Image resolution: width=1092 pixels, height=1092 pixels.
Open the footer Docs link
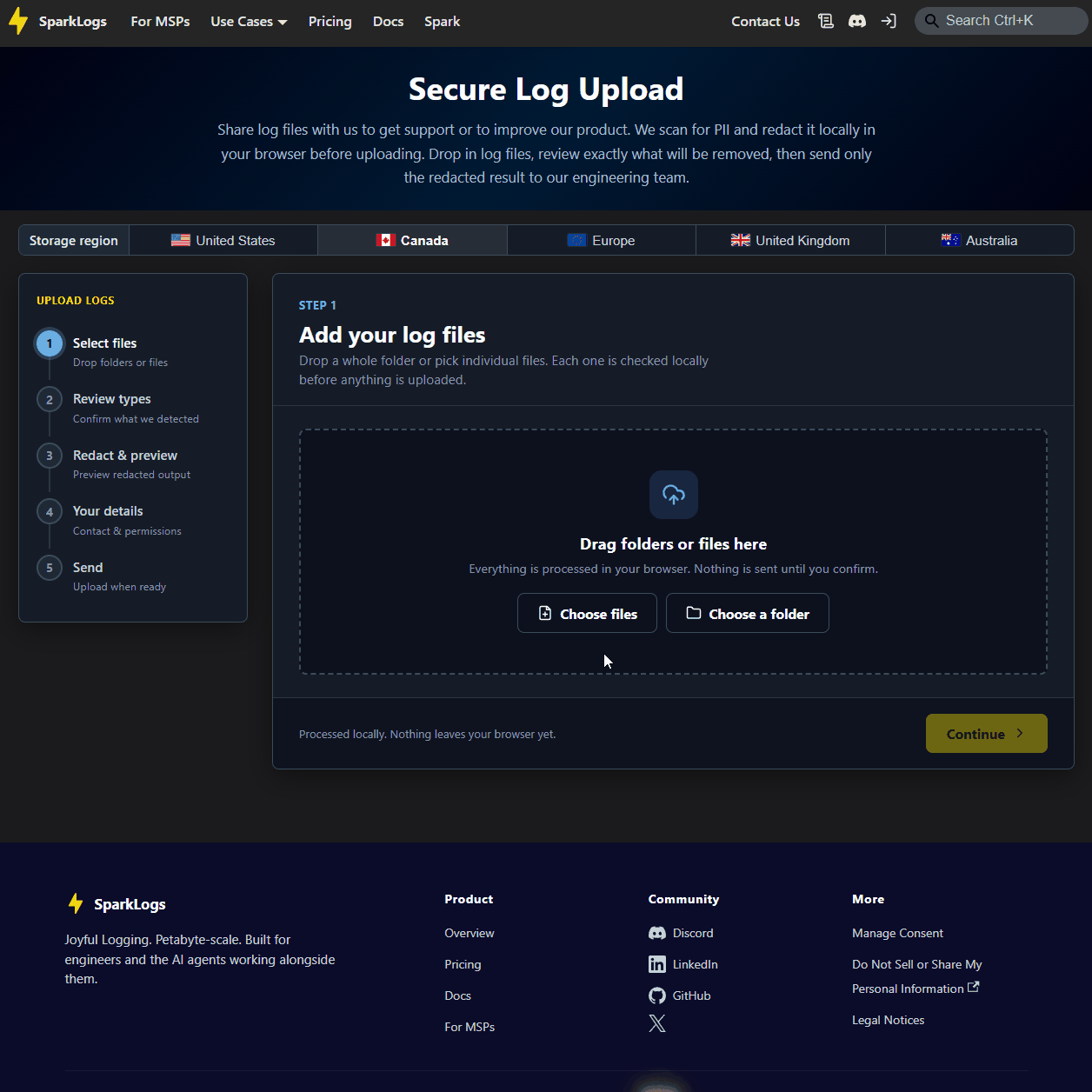tap(457, 995)
